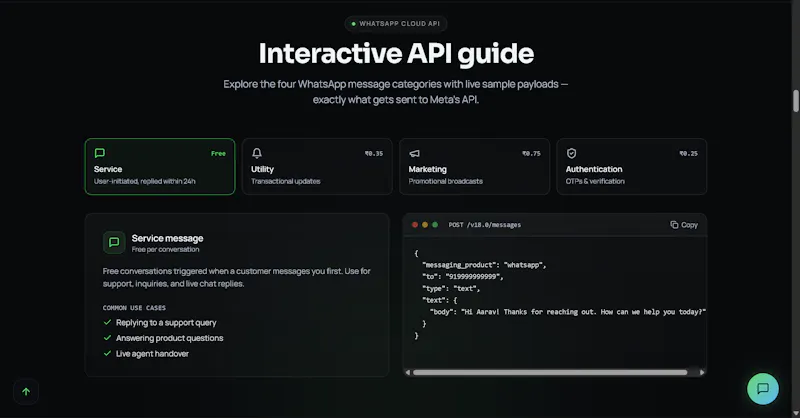Click the page vertical scrollbar thumb
This screenshot has height=418, width=800.
(795, 101)
